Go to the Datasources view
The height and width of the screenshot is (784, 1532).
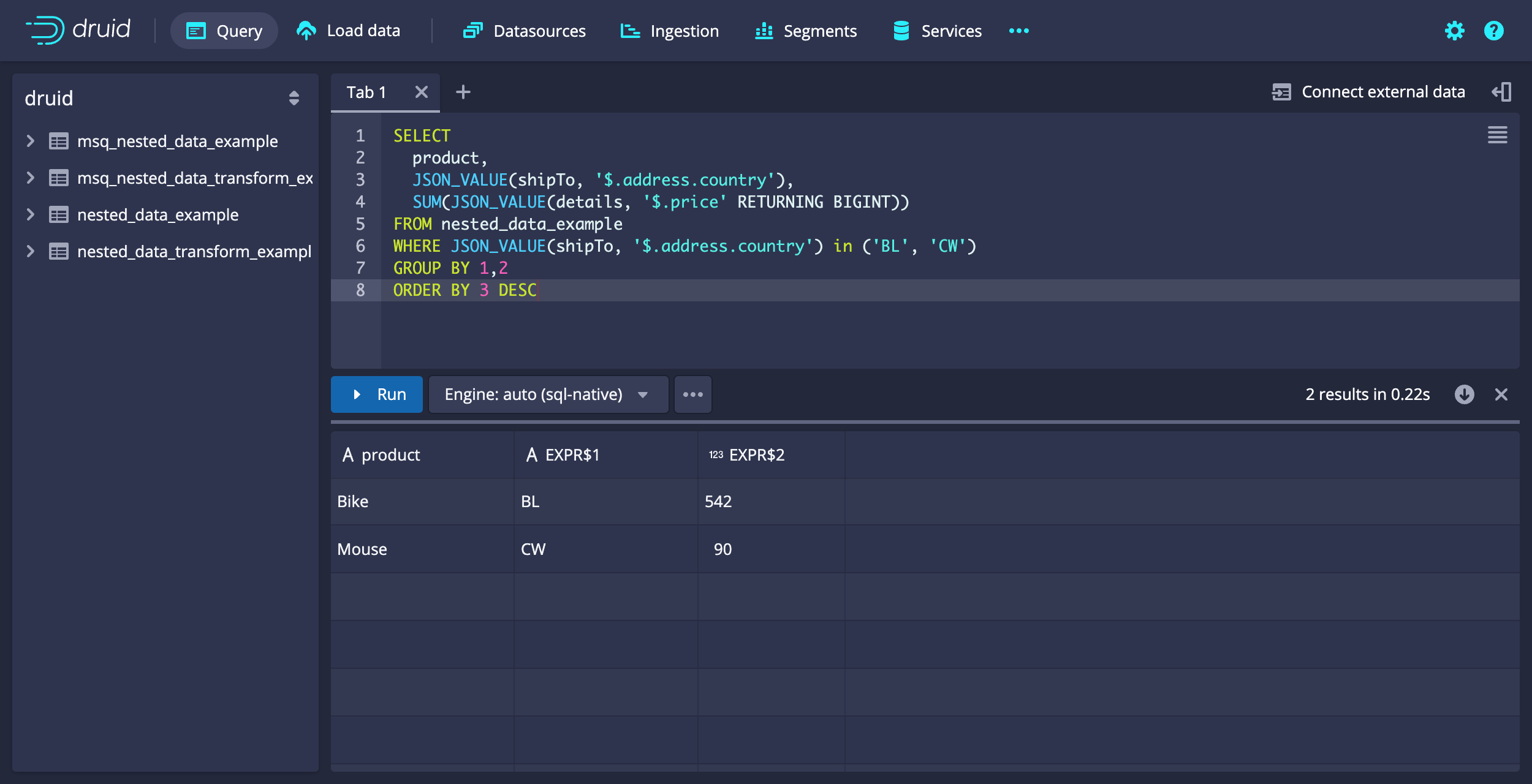pos(525,31)
